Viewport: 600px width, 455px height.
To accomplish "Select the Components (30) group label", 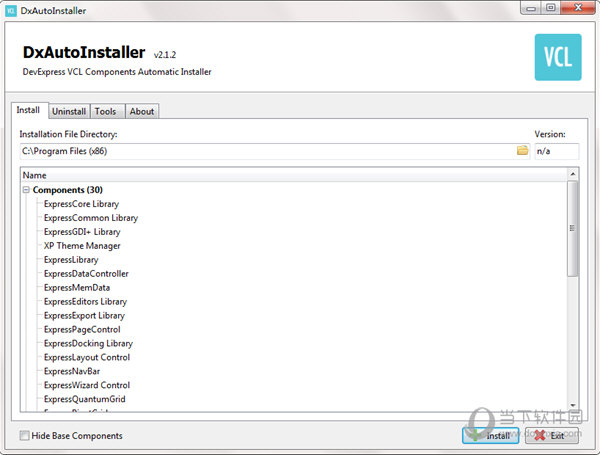I will [x=68, y=190].
